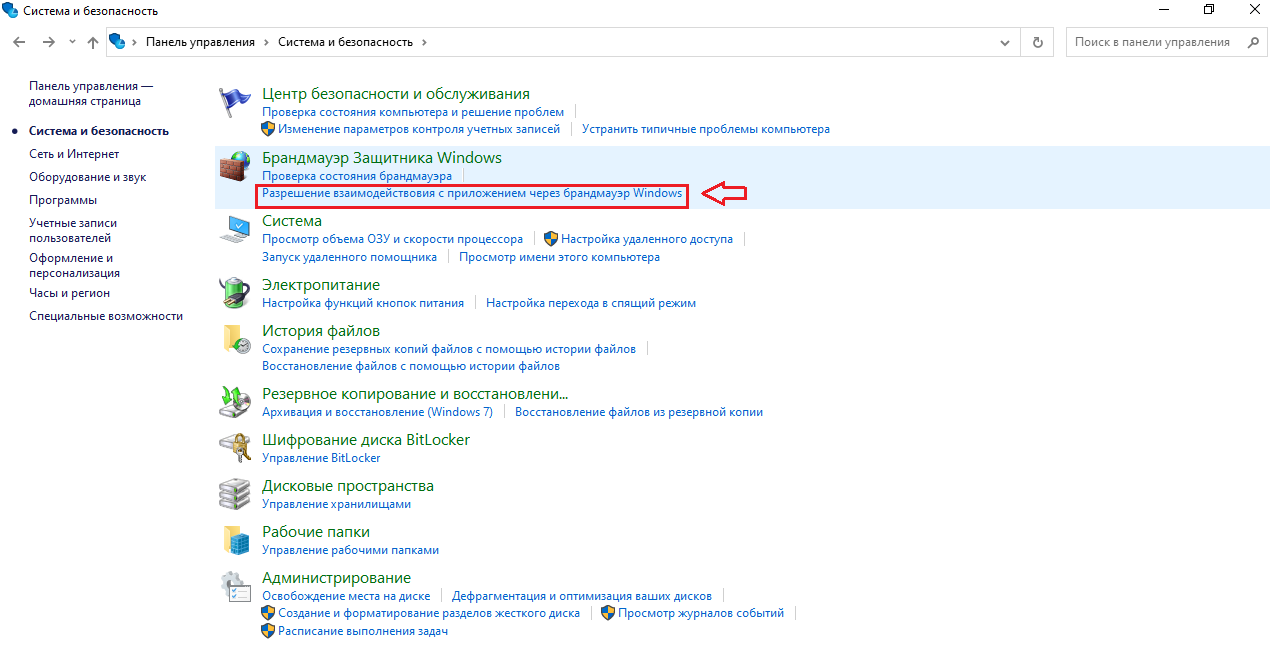This screenshot has height=670, width=1275.
Task: Click the Work Folders icon
Action: point(235,540)
